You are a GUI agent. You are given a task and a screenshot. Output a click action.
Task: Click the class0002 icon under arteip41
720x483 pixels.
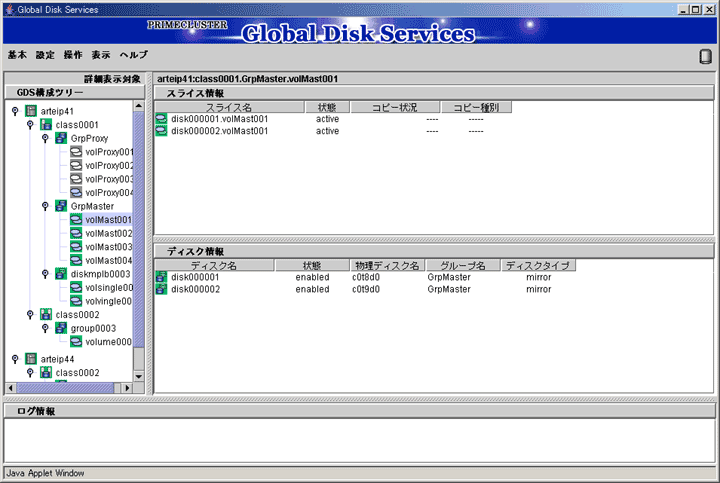[46, 315]
